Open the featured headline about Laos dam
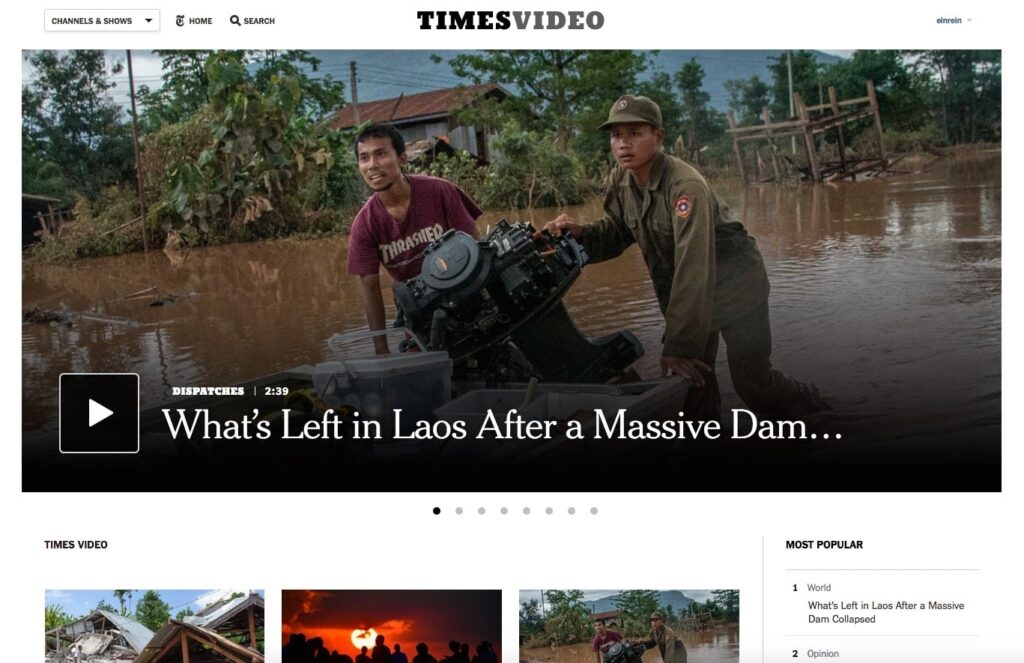The width and height of the screenshot is (1024, 663). 502,425
